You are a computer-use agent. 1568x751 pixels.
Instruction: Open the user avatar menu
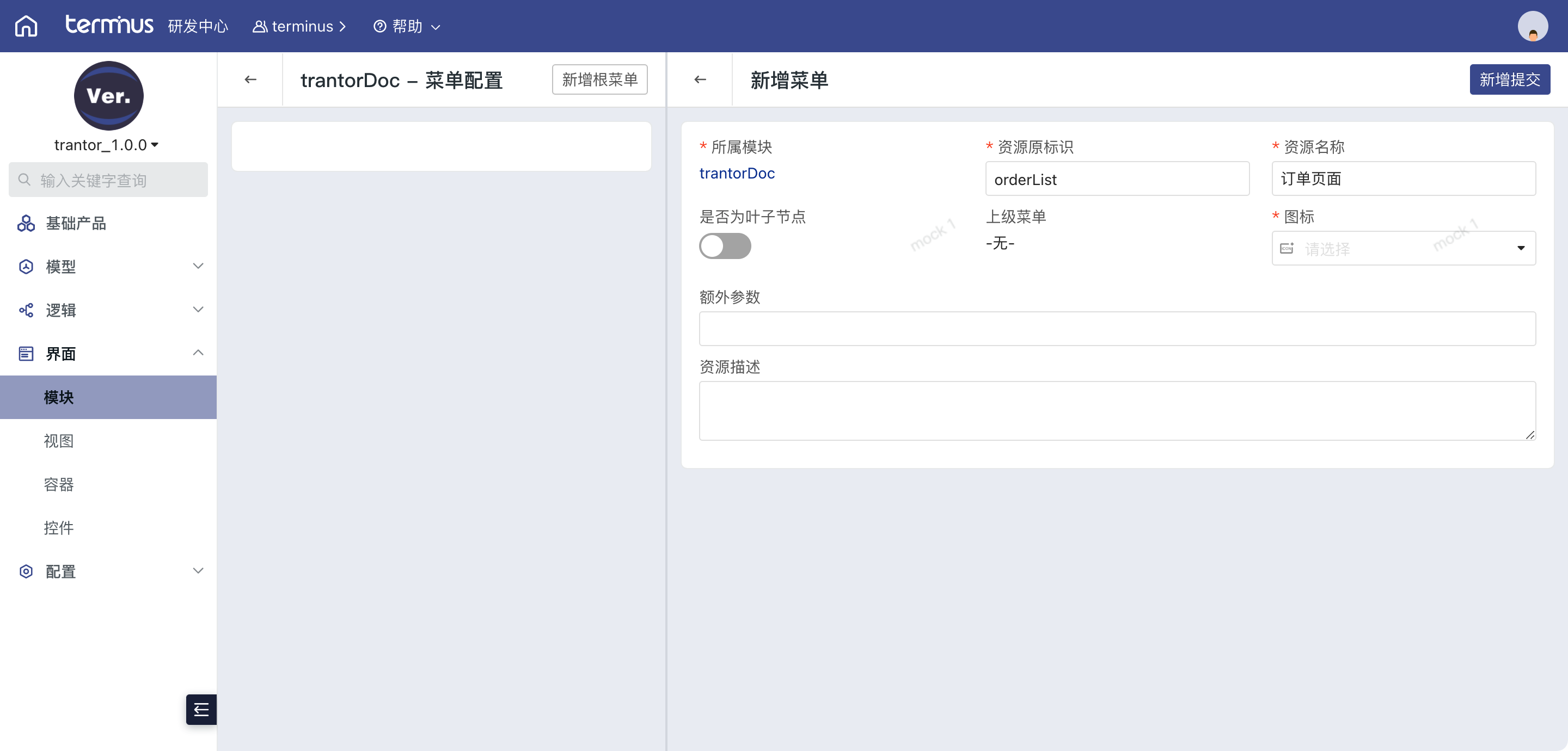(1532, 26)
